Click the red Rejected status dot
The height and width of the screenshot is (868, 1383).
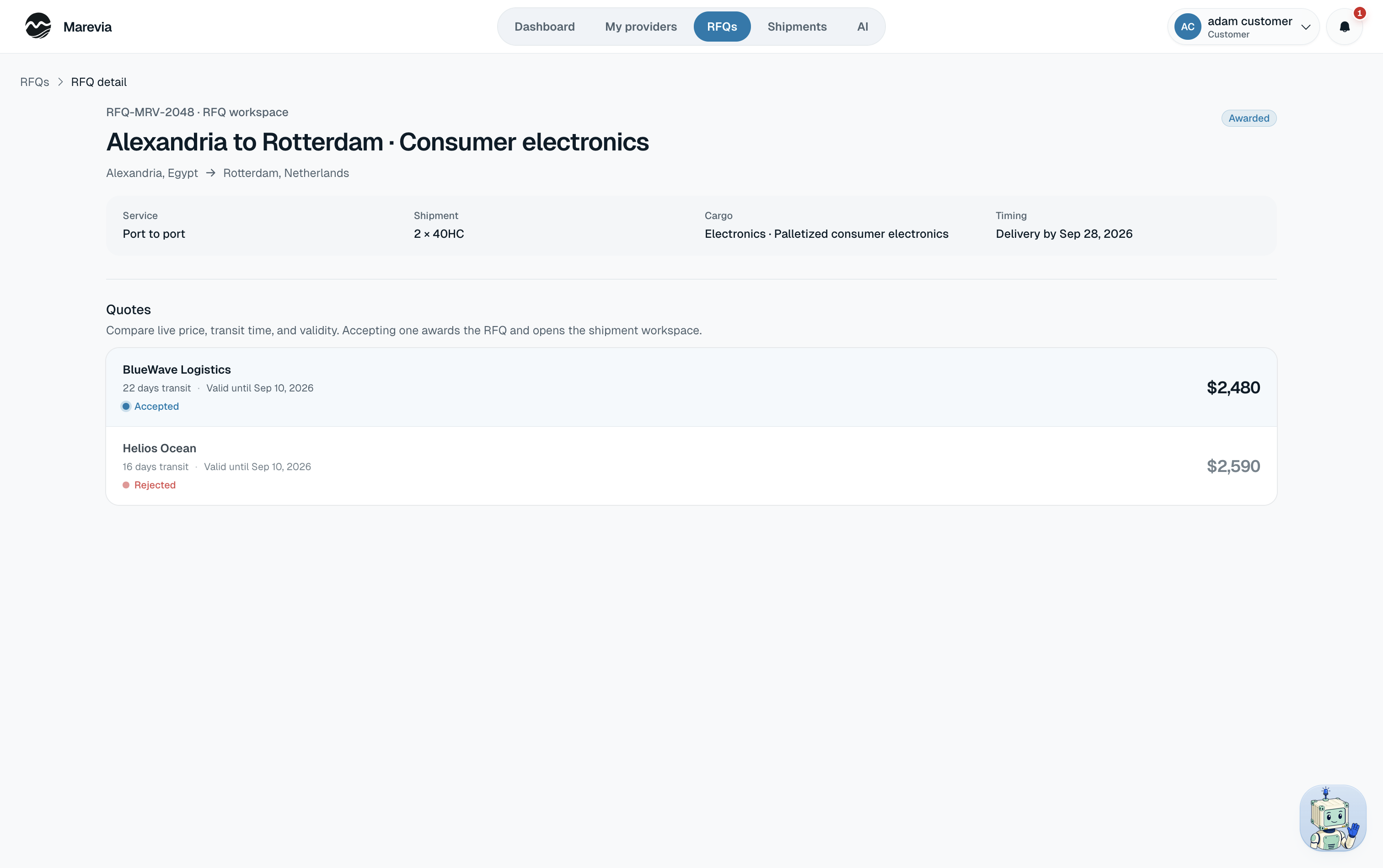point(126,485)
